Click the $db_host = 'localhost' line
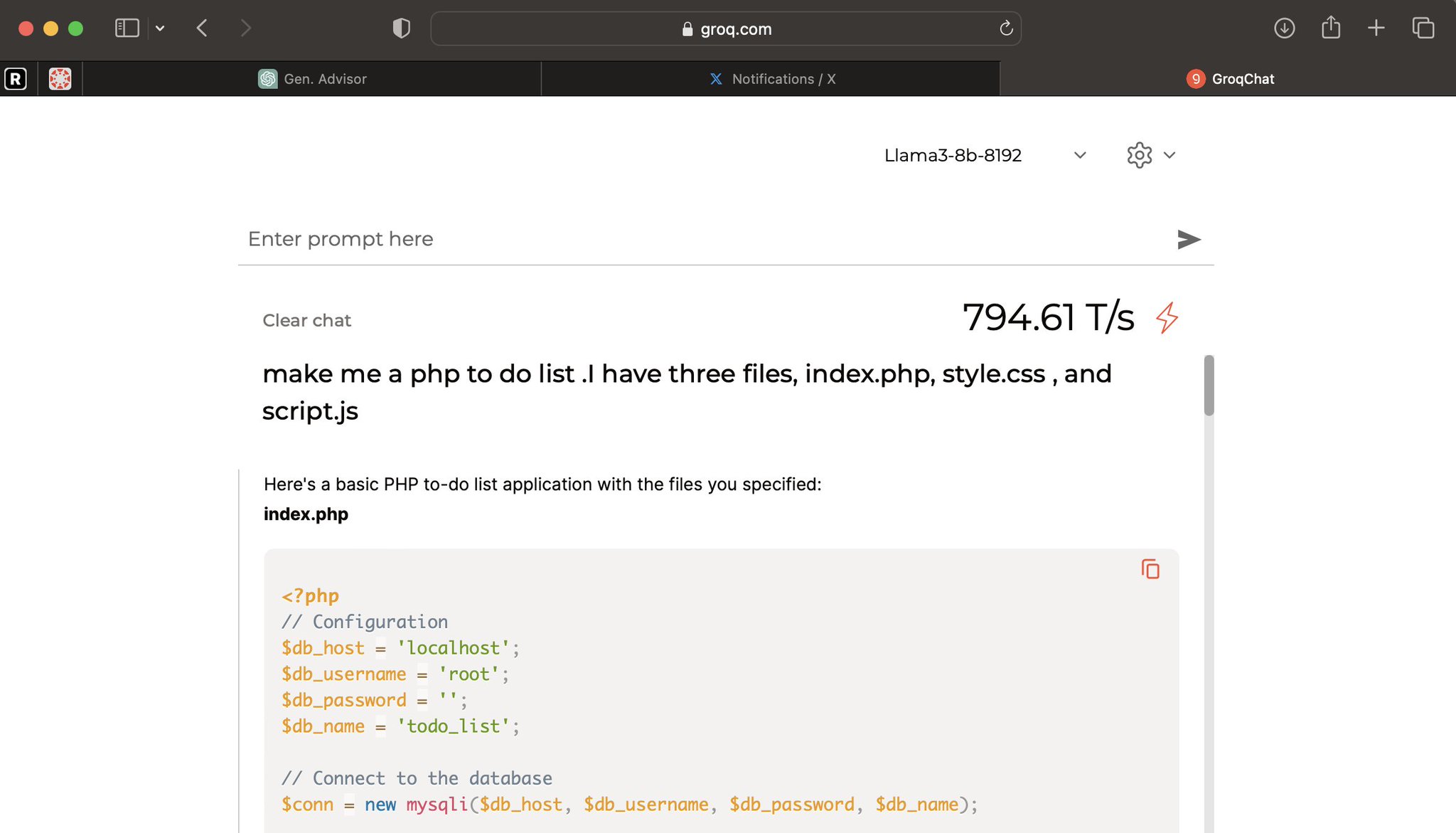The height and width of the screenshot is (833, 1456). (400, 648)
